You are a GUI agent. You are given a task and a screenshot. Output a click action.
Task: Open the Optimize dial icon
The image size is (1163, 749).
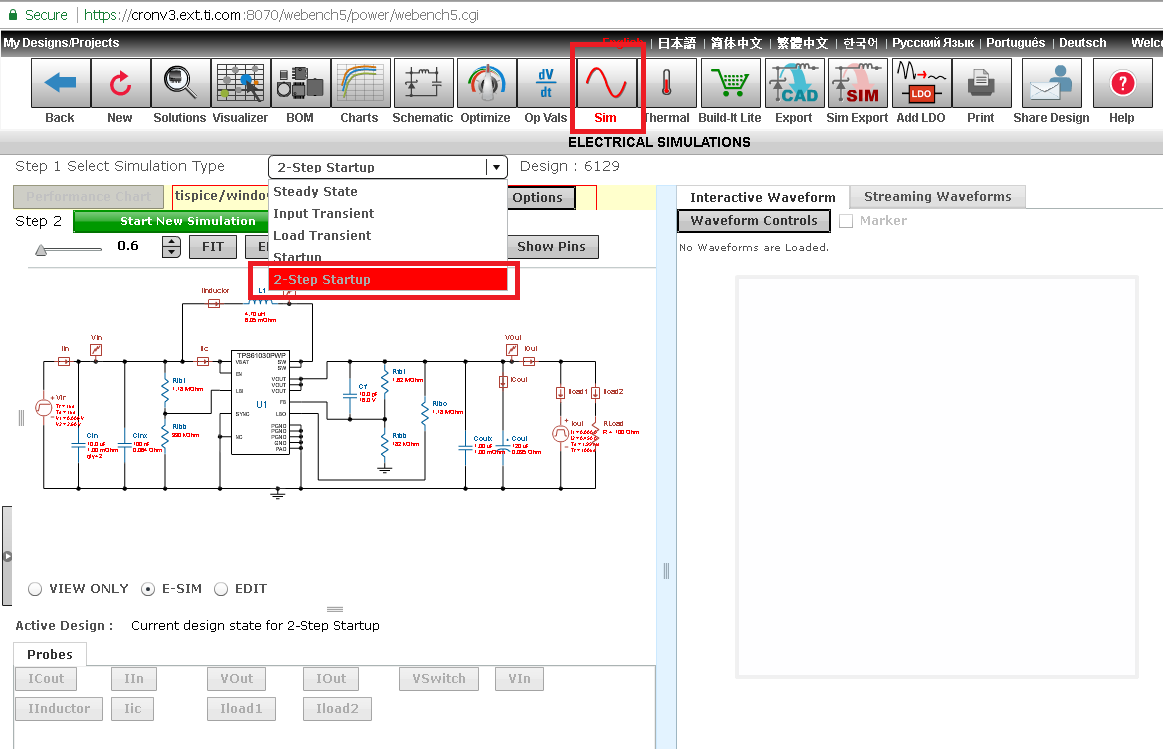point(487,84)
